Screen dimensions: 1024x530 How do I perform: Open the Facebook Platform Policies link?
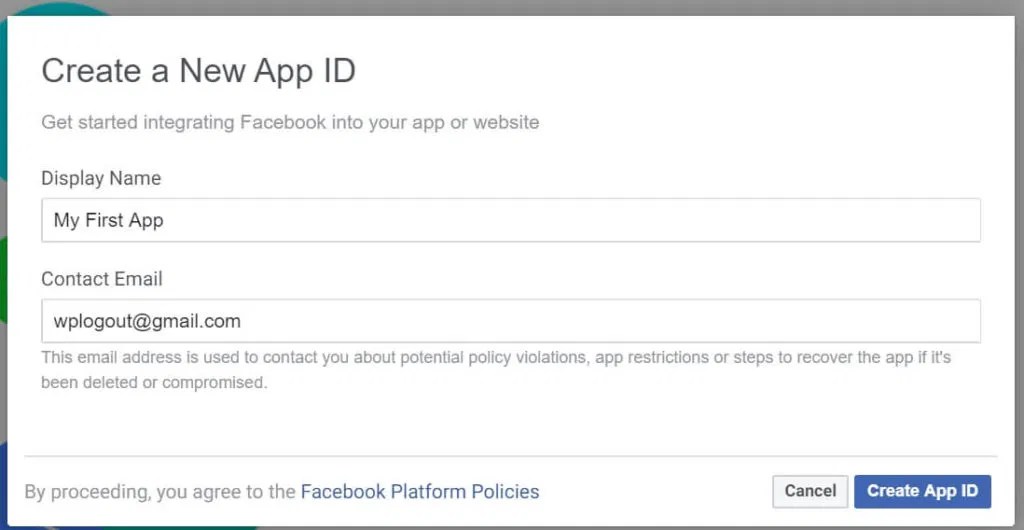point(420,491)
